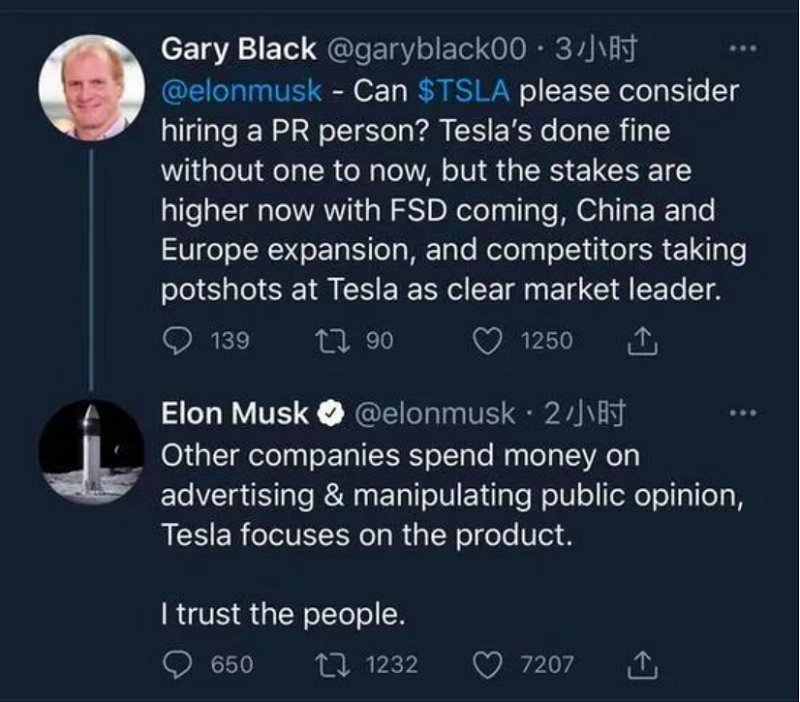Open the $TSLA cashtag link
The height and width of the screenshot is (702, 800).
point(463,91)
